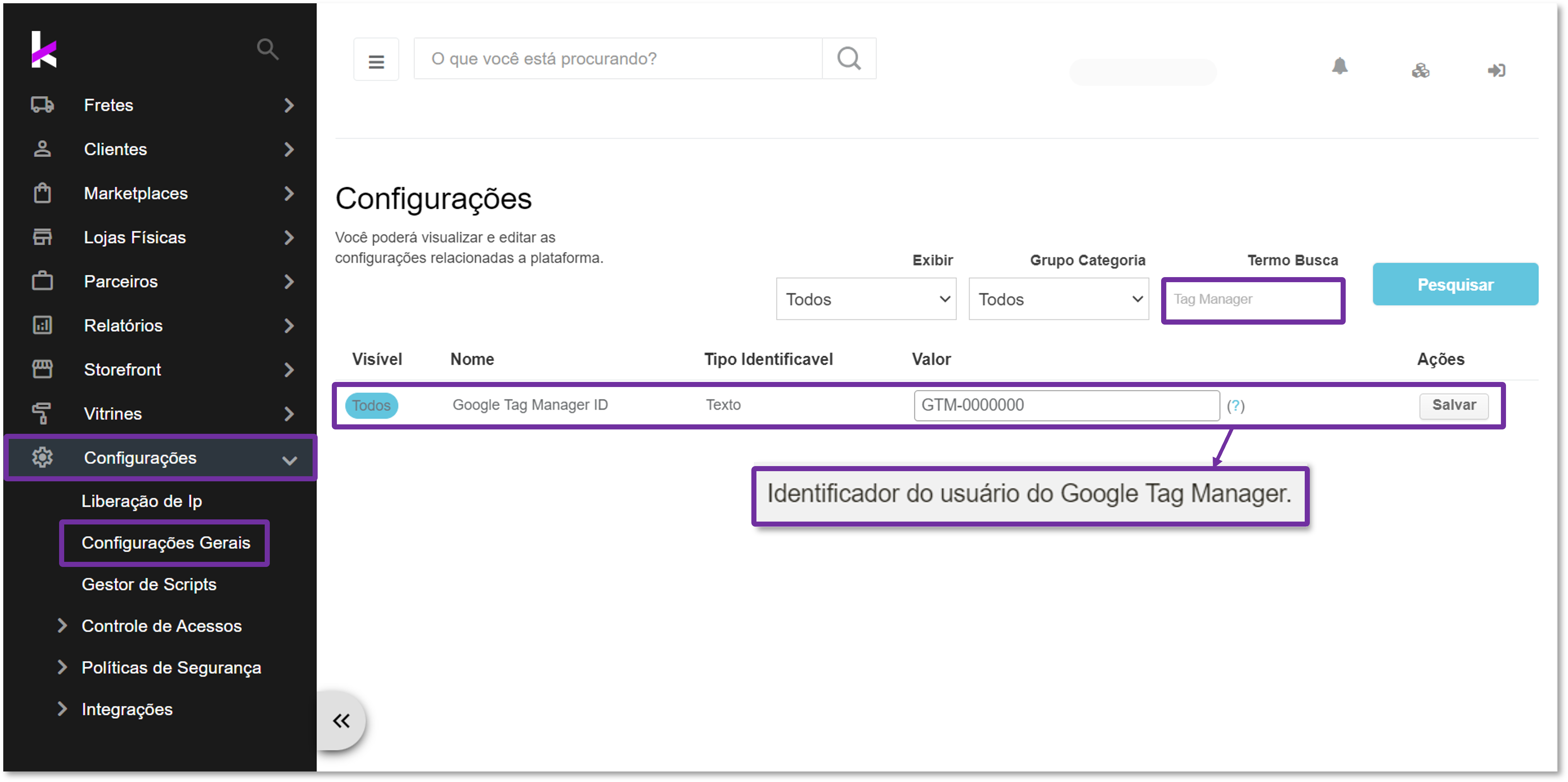
Task: Click the Pesquisar button
Action: [x=1455, y=284]
